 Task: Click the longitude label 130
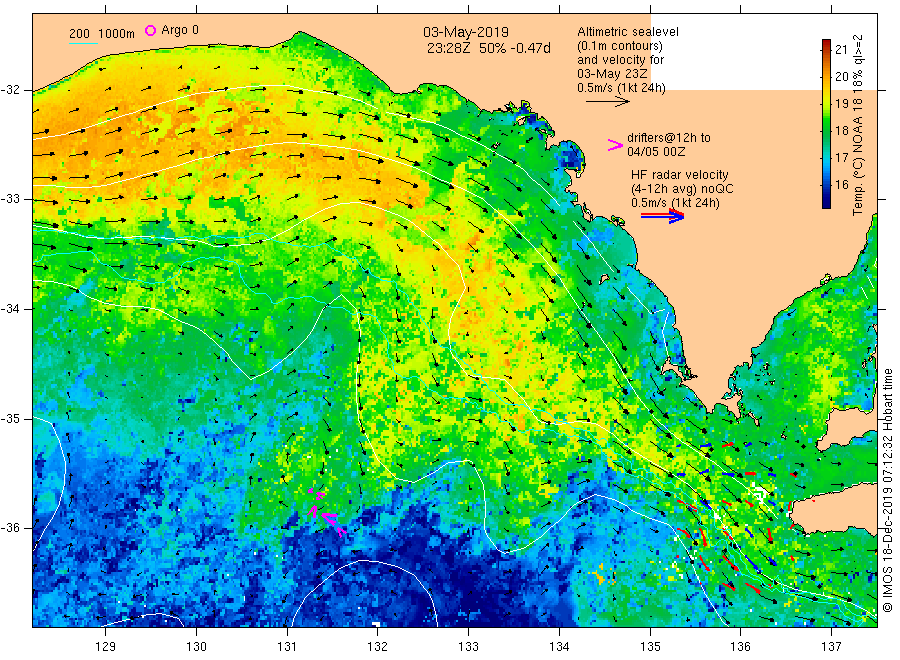[196, 647]
